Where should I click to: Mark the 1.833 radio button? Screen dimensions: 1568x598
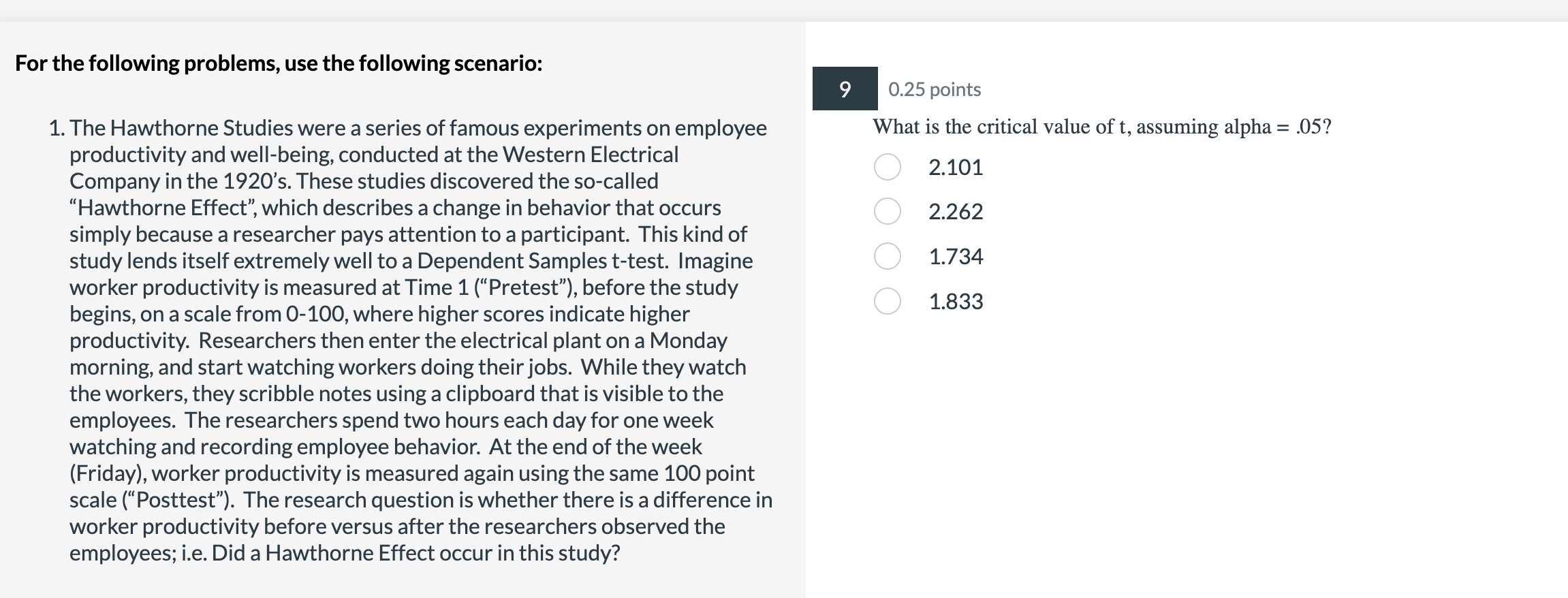888,301
